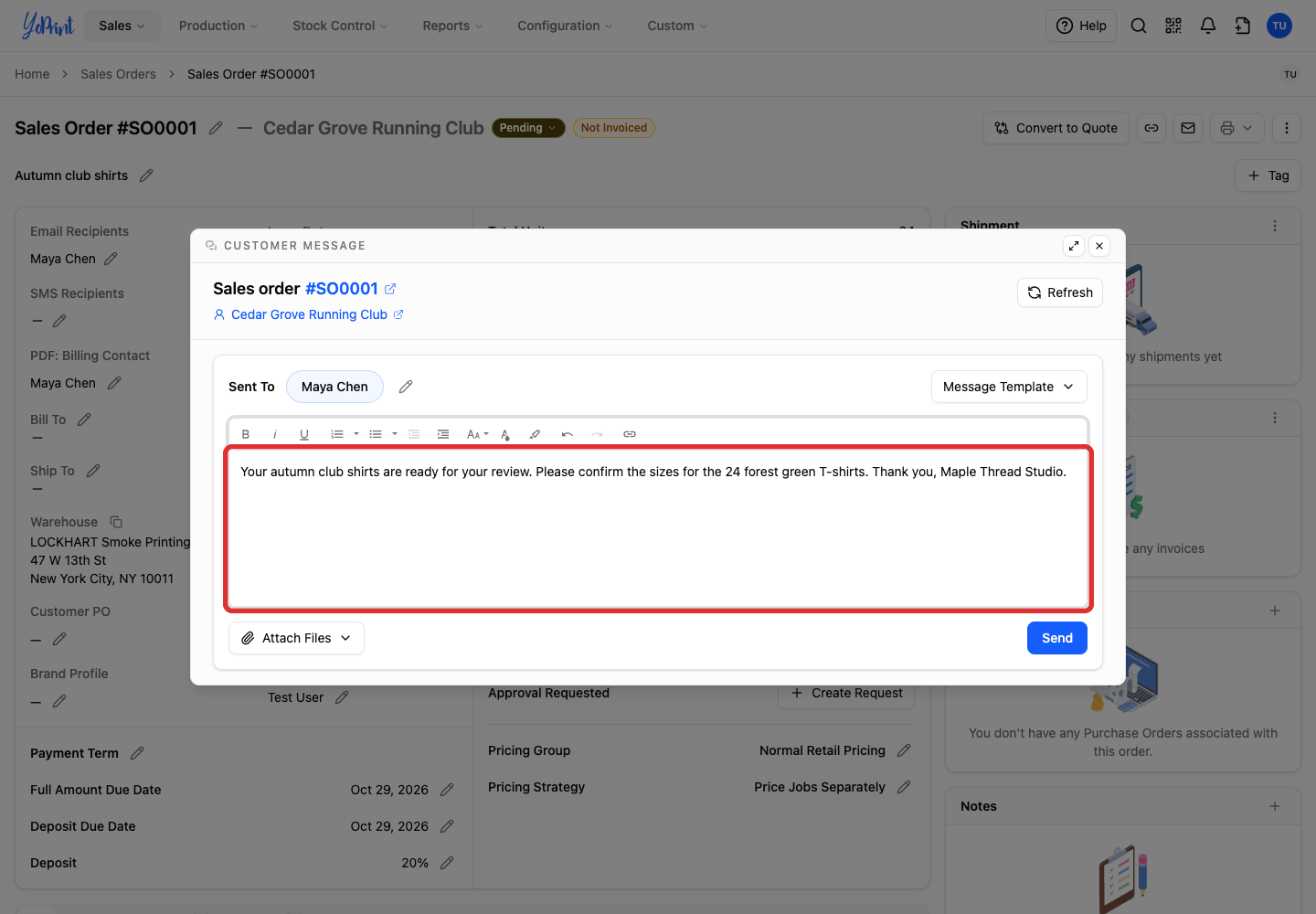This screenshot has height=914, width=1316.
Task: Close the Customer Message dialog
Action: click(1099, 246)
